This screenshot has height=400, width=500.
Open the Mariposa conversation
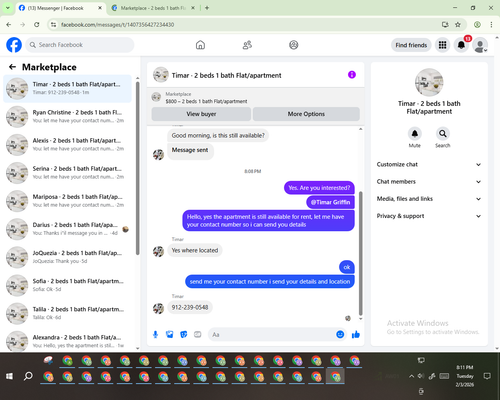tap(67, 201)
